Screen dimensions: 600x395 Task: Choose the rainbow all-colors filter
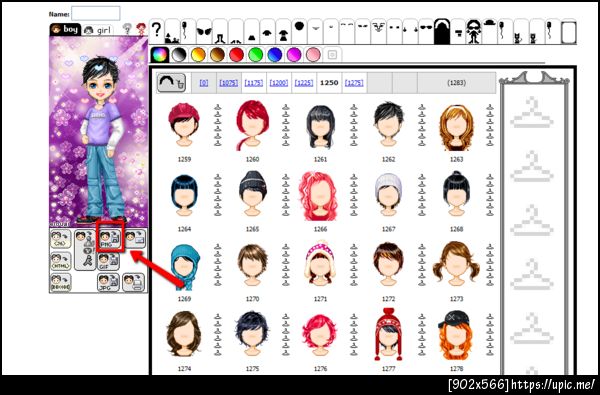point(160,55)
